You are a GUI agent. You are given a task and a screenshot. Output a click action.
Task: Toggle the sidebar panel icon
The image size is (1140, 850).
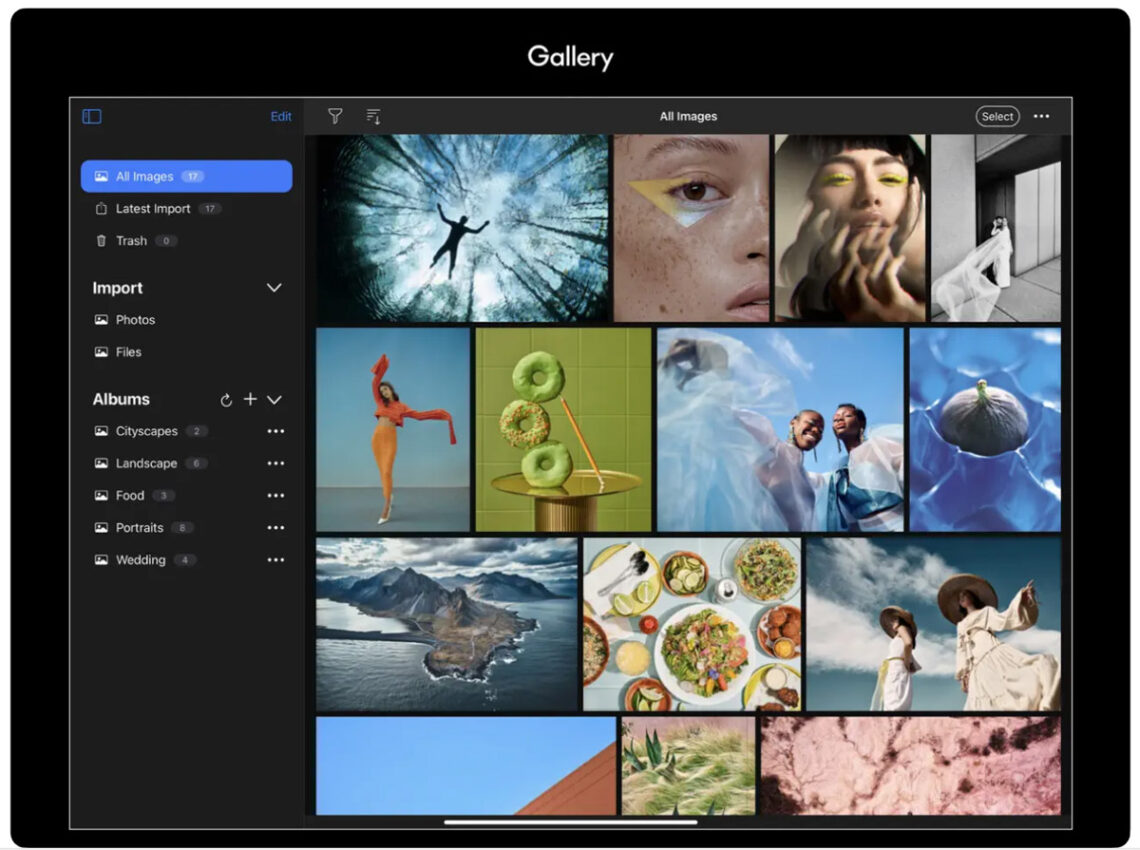click(x=92, y=117)
